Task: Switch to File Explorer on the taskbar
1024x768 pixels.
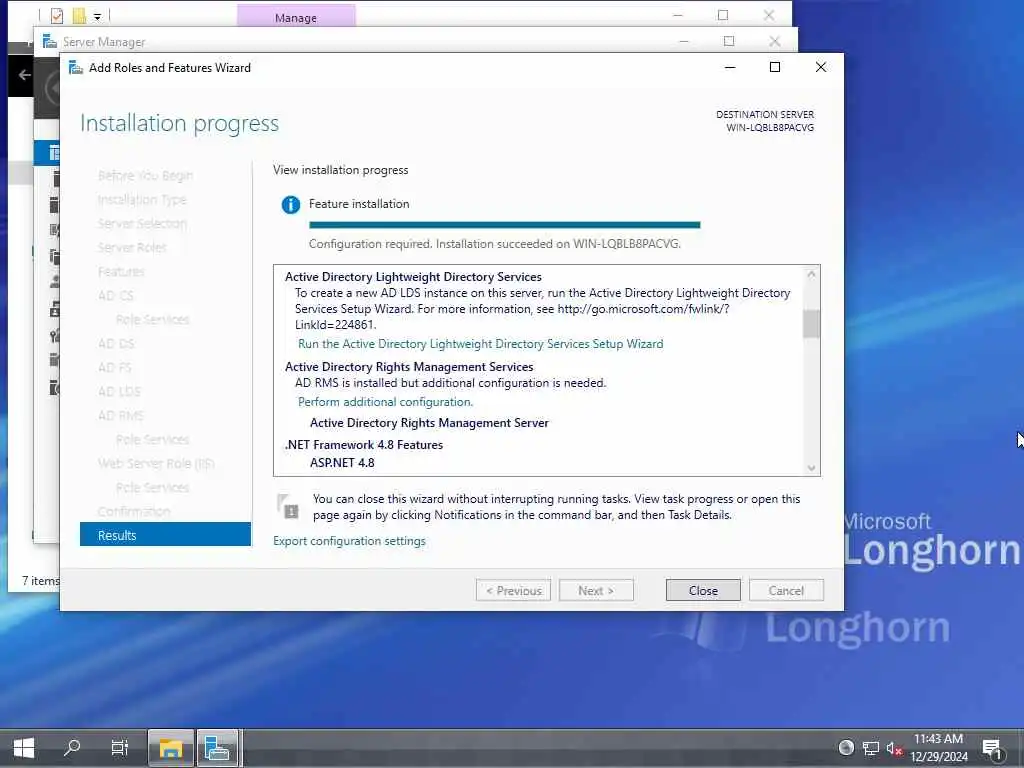Action: point(170,748)
